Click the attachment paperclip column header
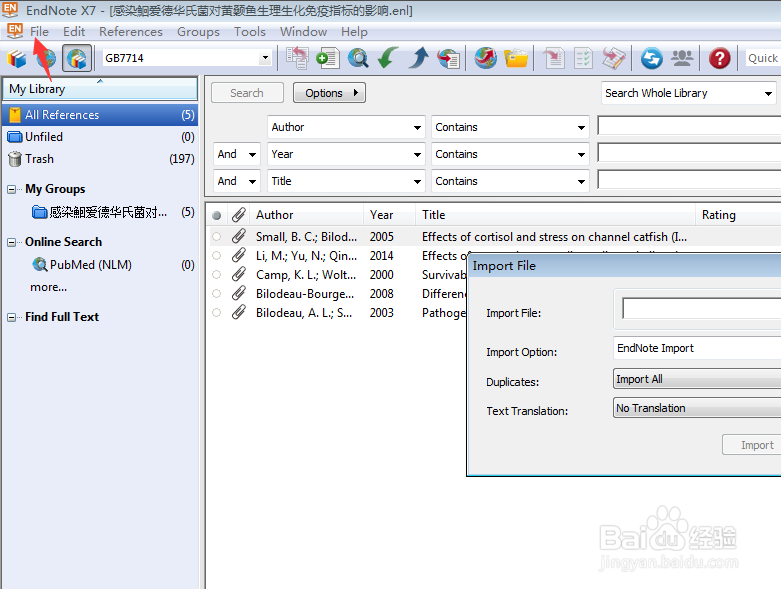Viewport: 781px width, 589px height. pyautogui.click(x=239, y=215)
